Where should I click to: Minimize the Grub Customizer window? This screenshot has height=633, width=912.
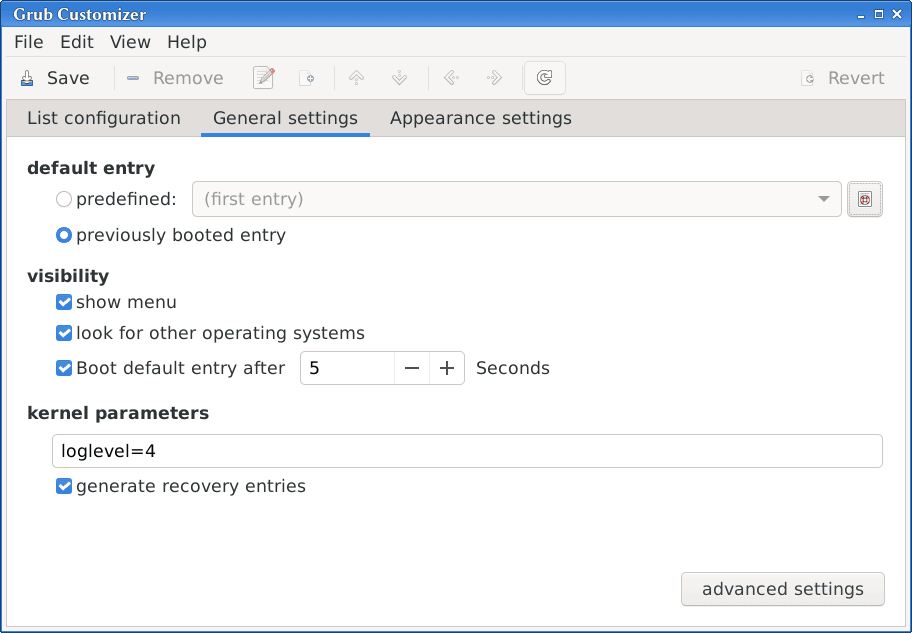861,15
